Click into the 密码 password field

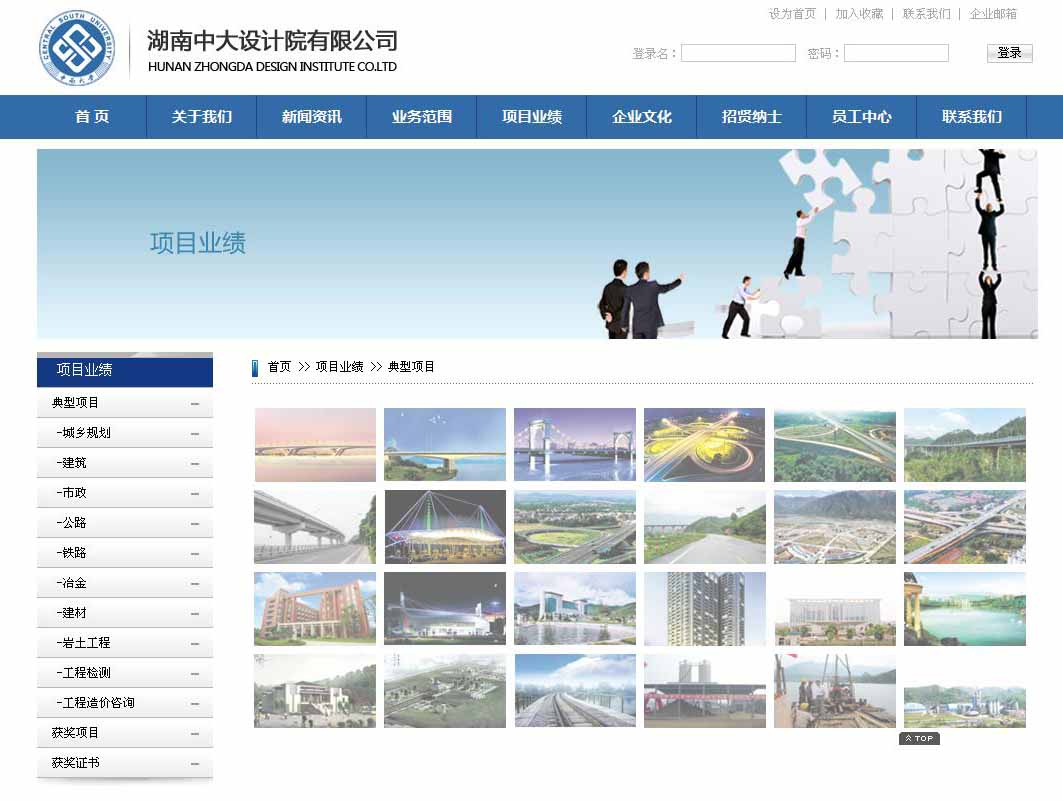(896, 53)
